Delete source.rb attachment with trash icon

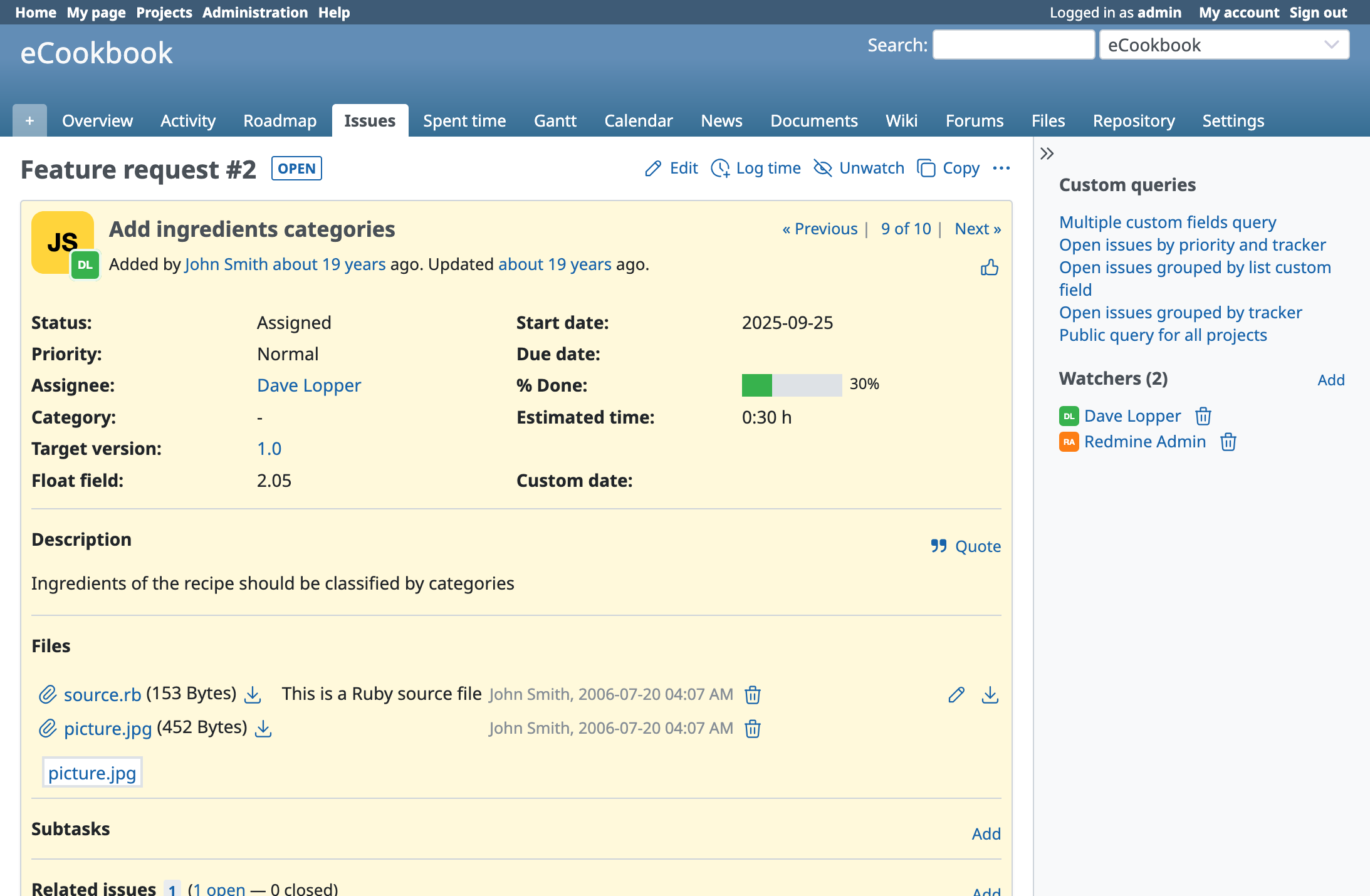pos(752,694)
